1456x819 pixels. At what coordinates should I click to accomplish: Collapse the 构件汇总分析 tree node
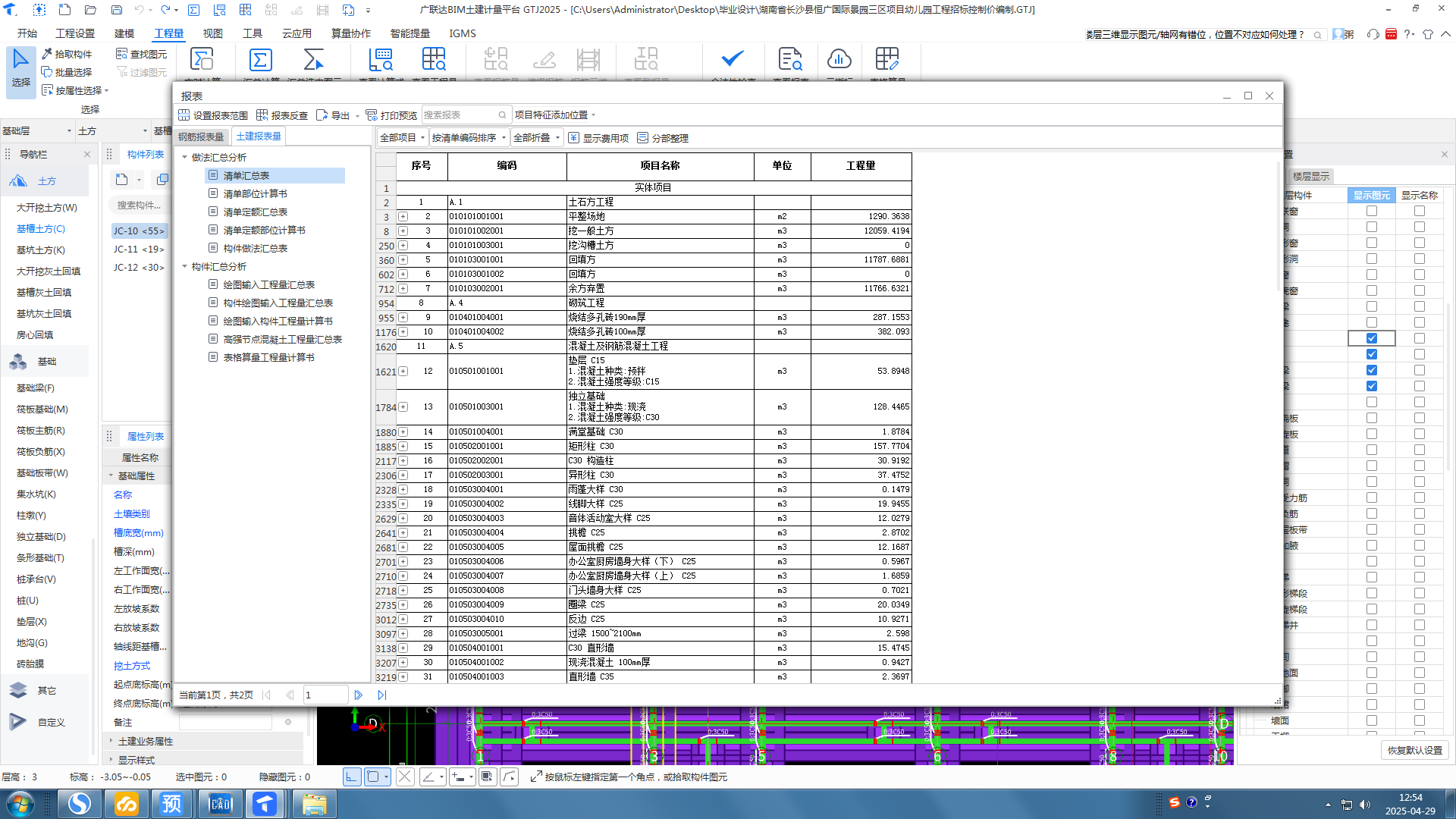(x=184, y=267)
